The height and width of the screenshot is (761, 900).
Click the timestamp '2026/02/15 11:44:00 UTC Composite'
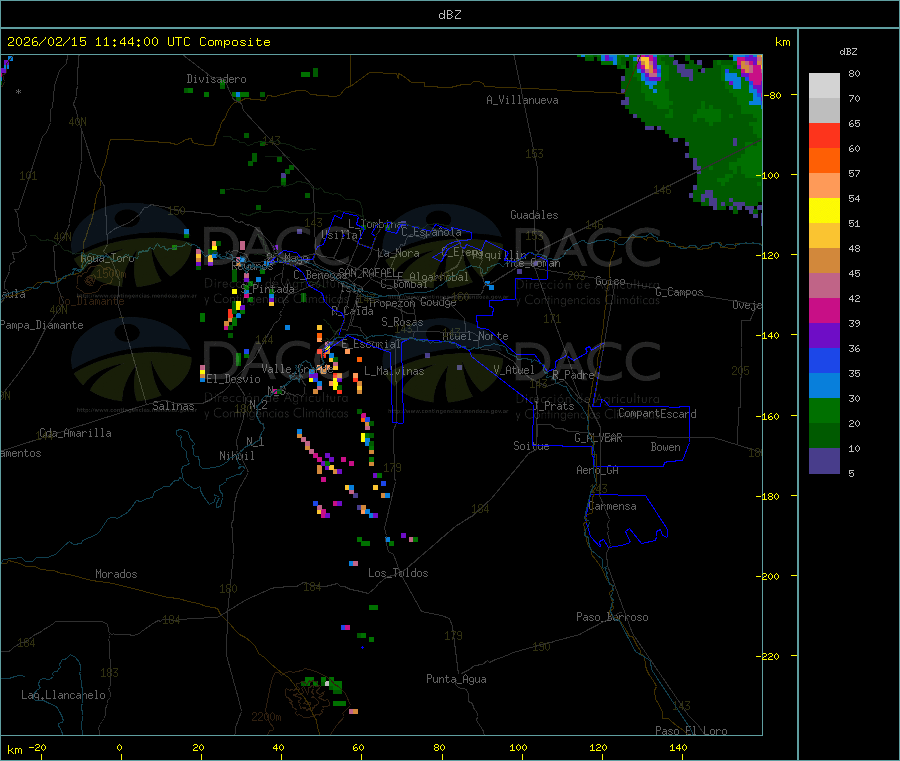coord(138,42)
